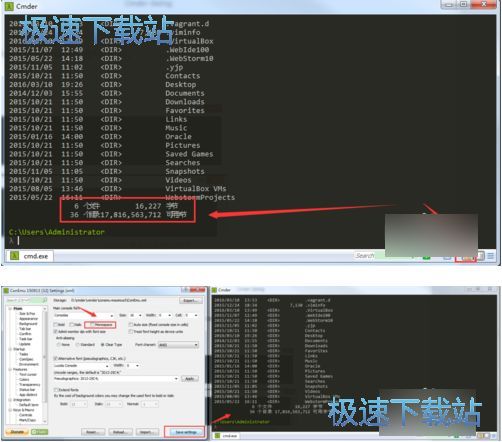This screenshot has height=442, width=502.
Task: Collapse the Features tree node
Action: tap(10, 369)
